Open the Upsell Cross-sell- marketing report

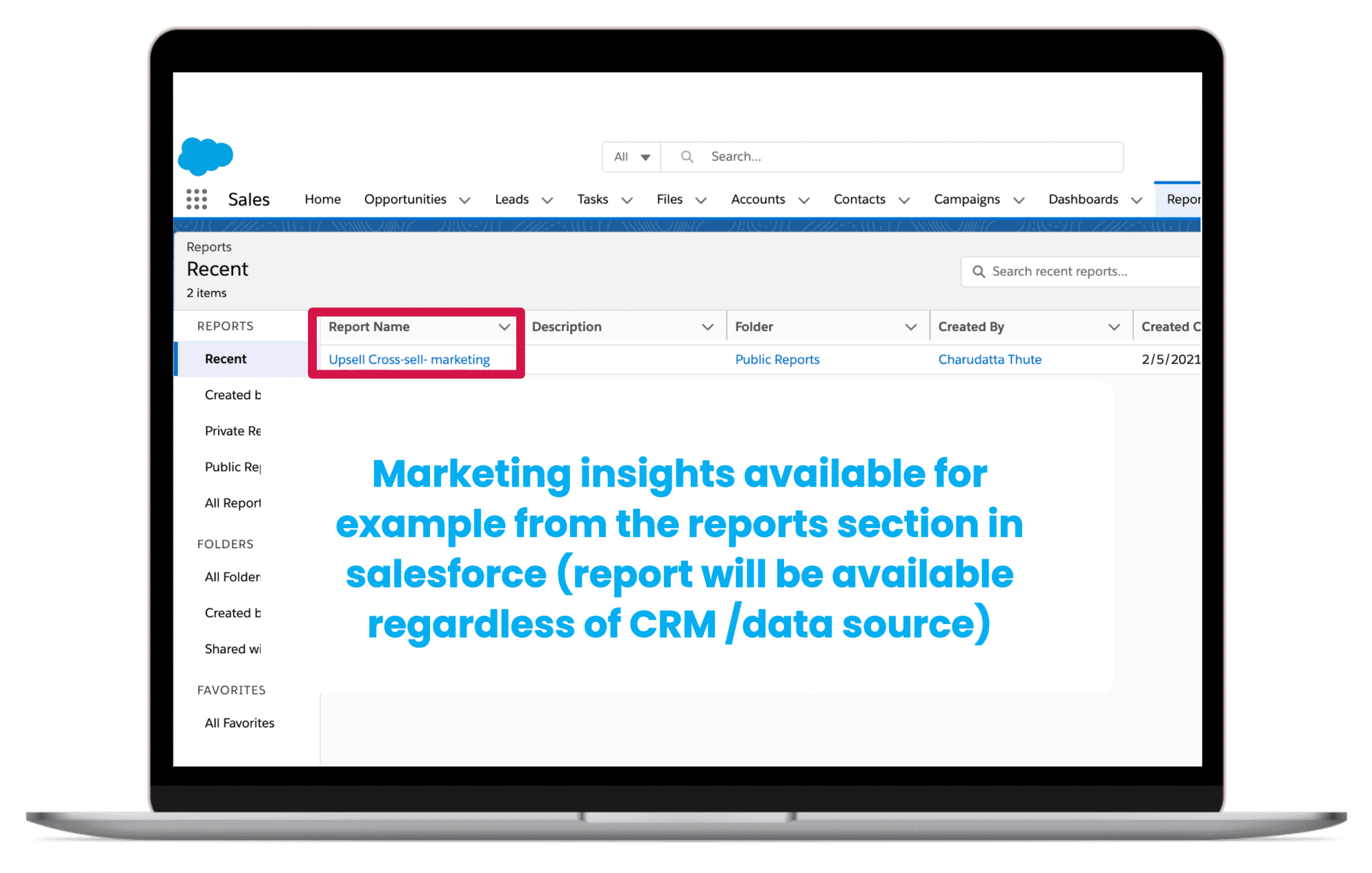pos(410,359)
